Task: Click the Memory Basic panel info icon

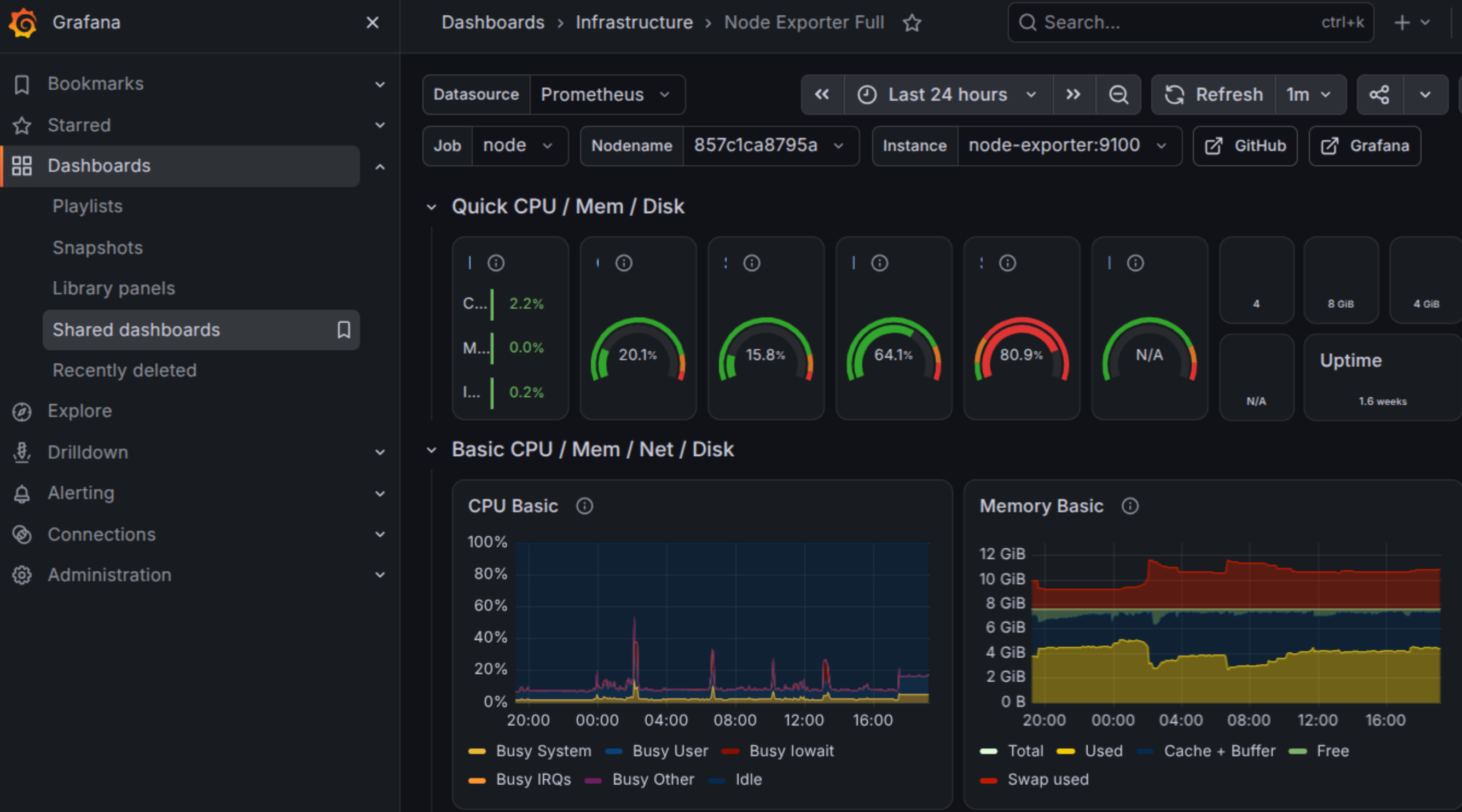Action: click(x=1130, y=506)
